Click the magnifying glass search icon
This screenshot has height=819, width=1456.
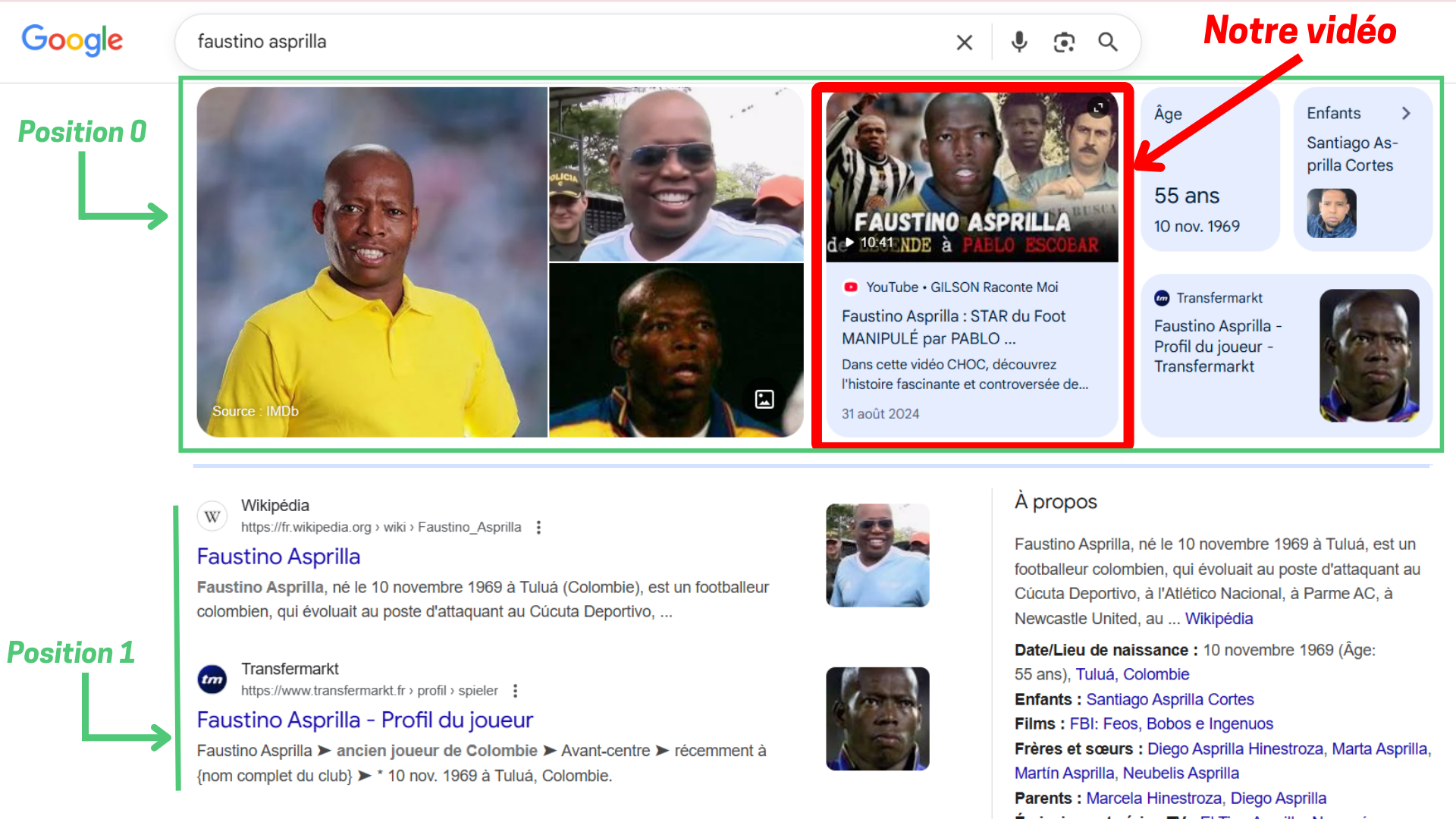[1108, 42]
